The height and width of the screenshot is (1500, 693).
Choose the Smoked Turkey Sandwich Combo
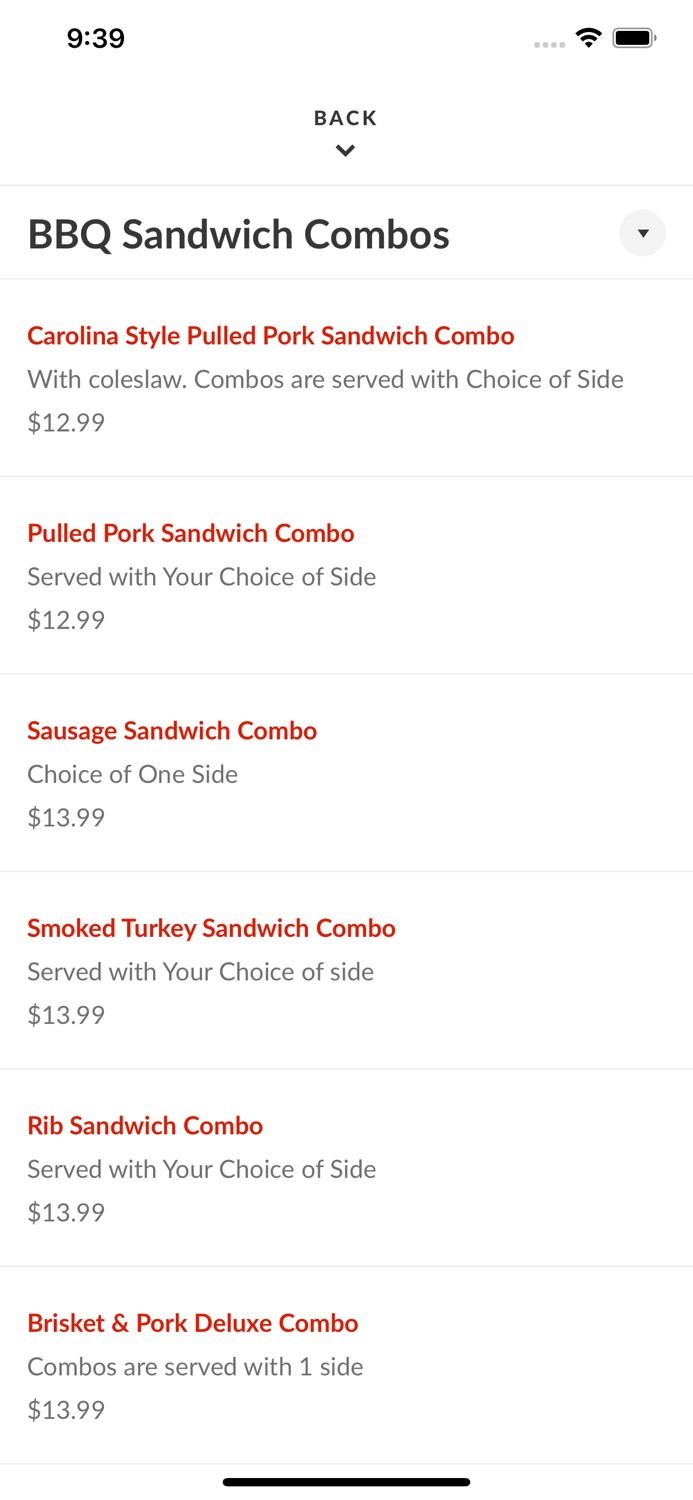[x=212, y=928]
